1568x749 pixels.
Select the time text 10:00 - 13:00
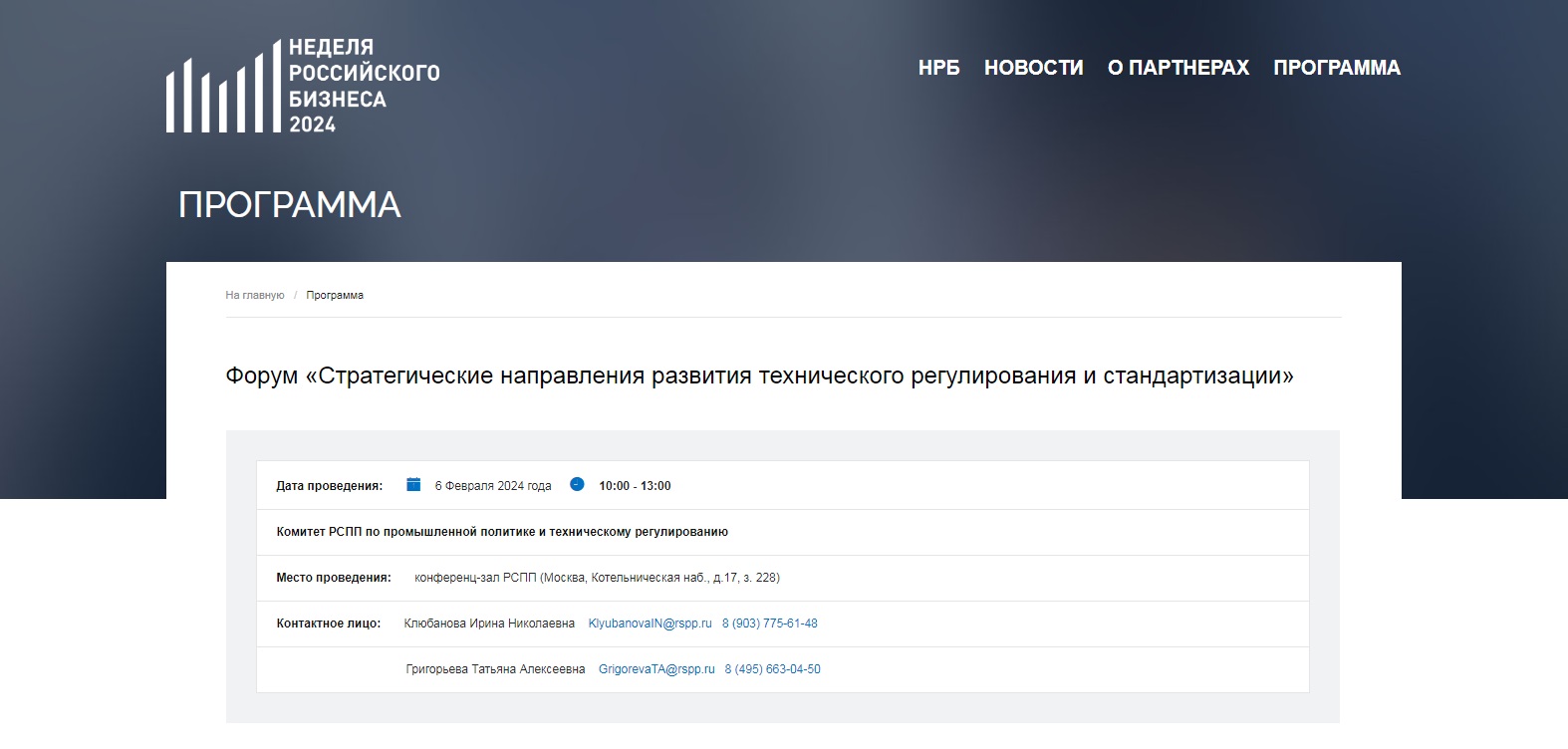tap(635, 486)
